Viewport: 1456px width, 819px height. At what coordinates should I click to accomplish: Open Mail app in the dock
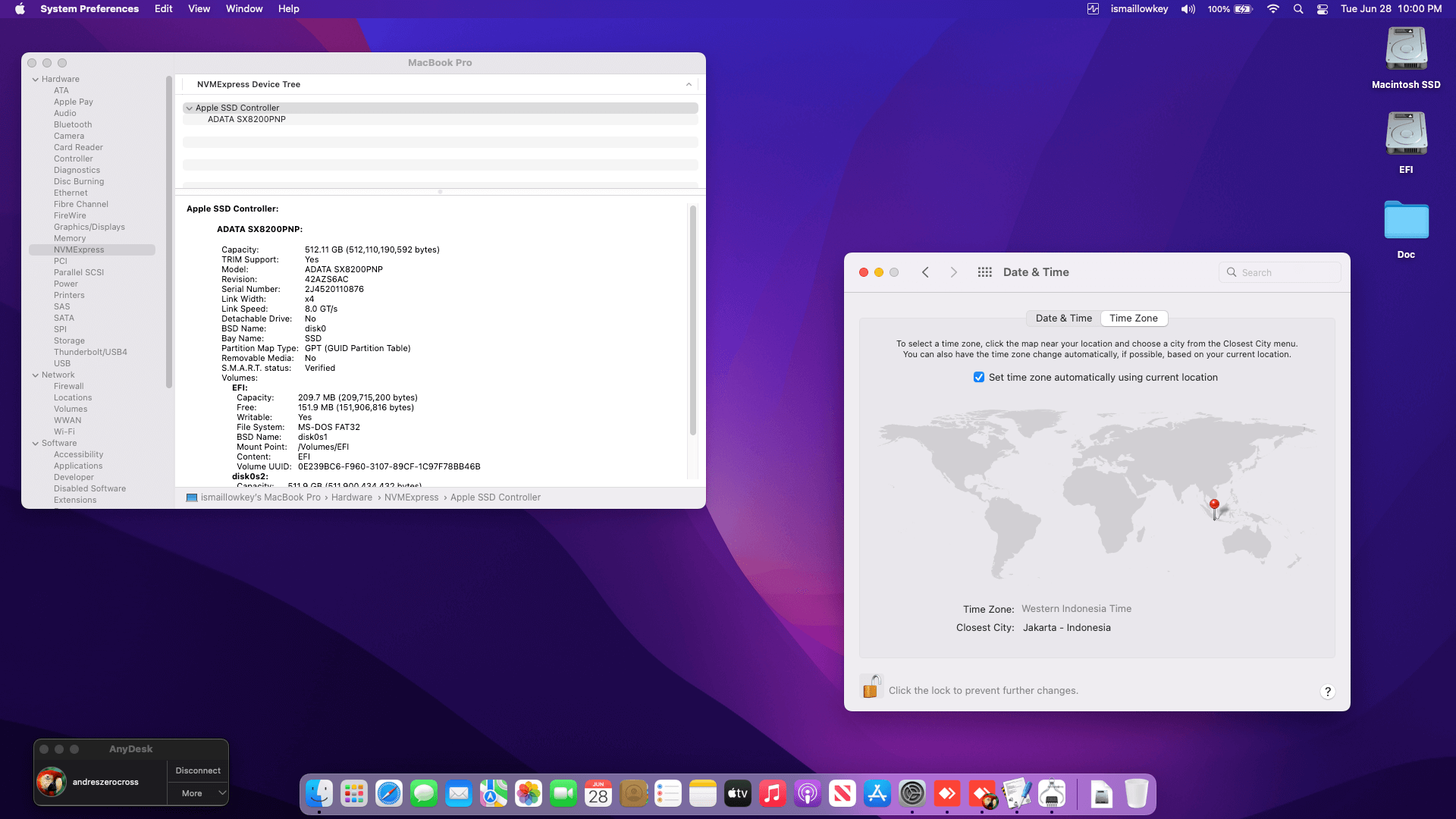(x=459, y=794)
